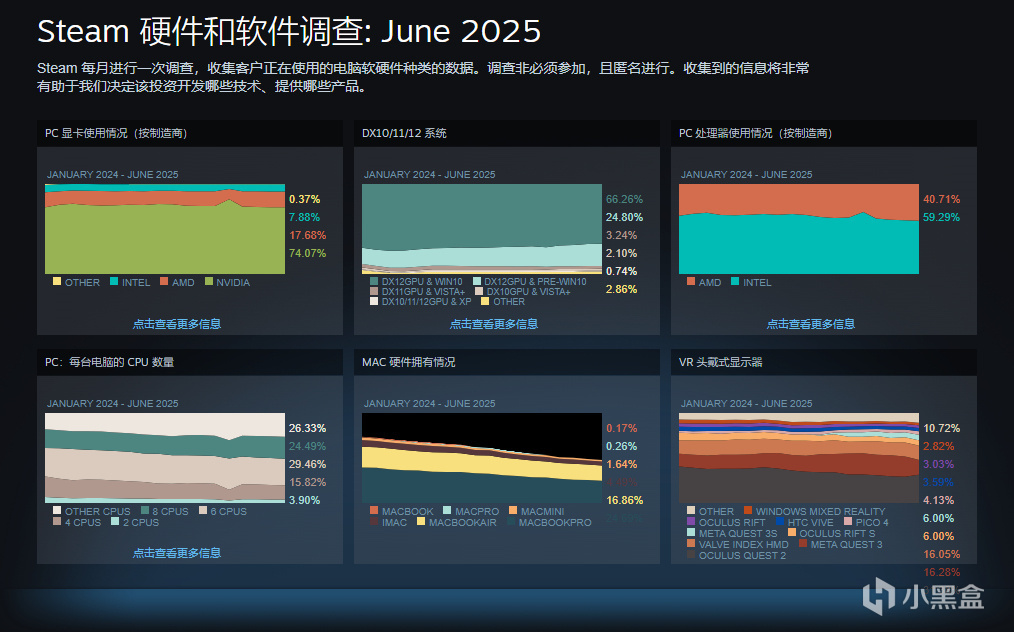Click the META QUEST 3 legend swatch
Image resolution: width=1014 pixels, height=632 pixels.
pos(803,543)
